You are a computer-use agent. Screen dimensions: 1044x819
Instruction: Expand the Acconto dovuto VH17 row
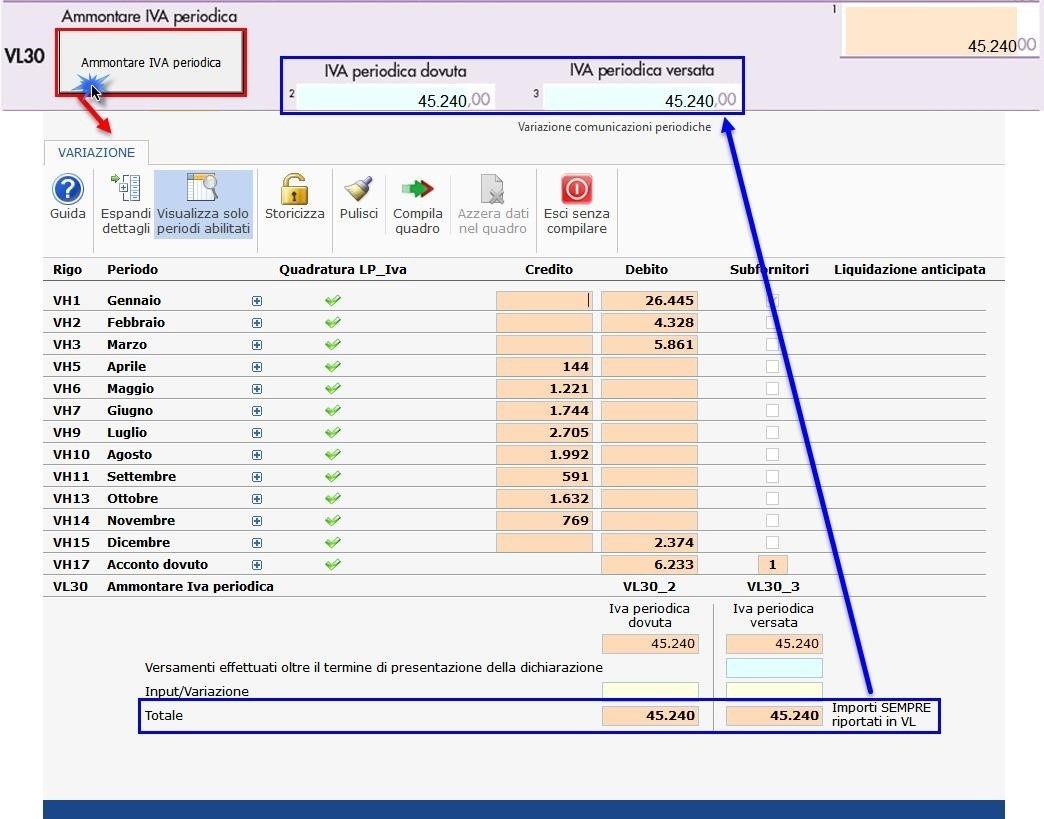tap(257, 565)
